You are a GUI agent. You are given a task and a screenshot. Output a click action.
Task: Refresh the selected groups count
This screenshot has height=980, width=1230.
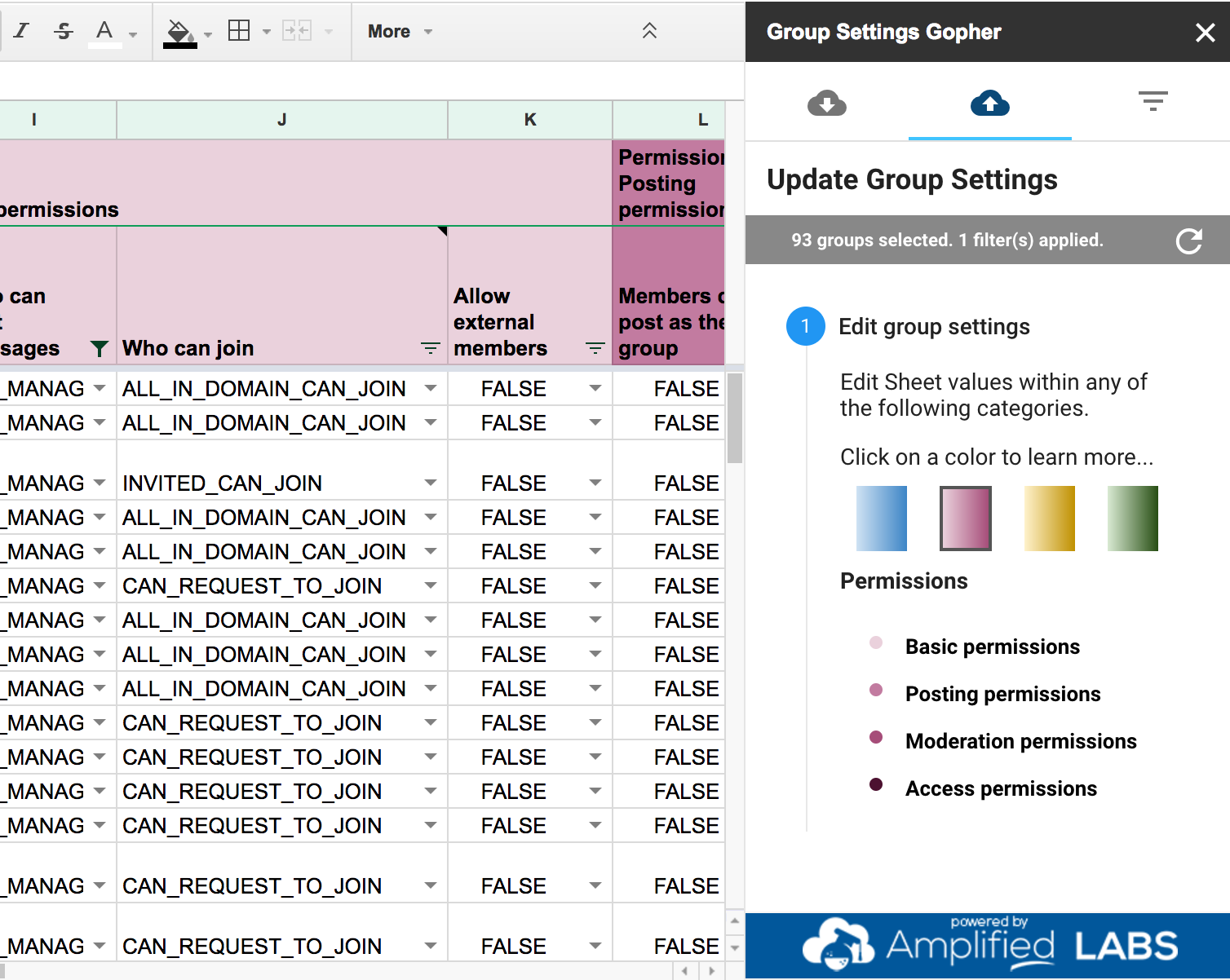[x=1188, y=241]
